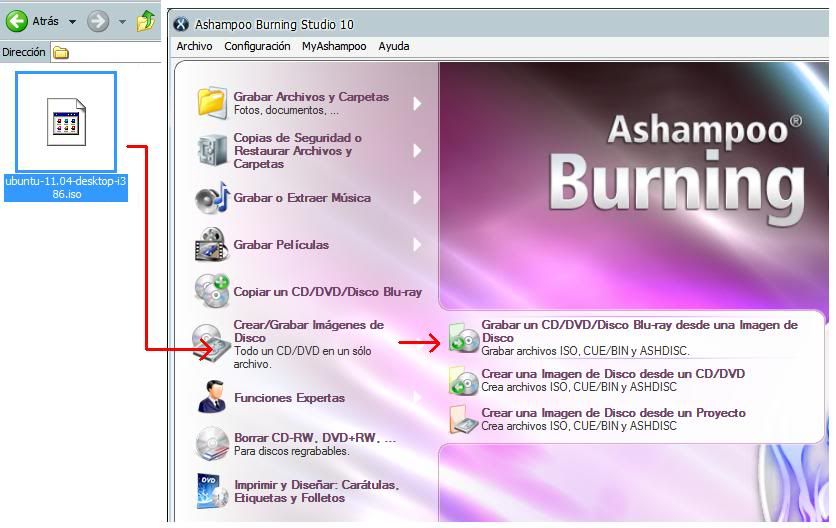Click 'Fotos, documentos, ...' subtitle
836x528 pixels.
click(x=286, y=110)
